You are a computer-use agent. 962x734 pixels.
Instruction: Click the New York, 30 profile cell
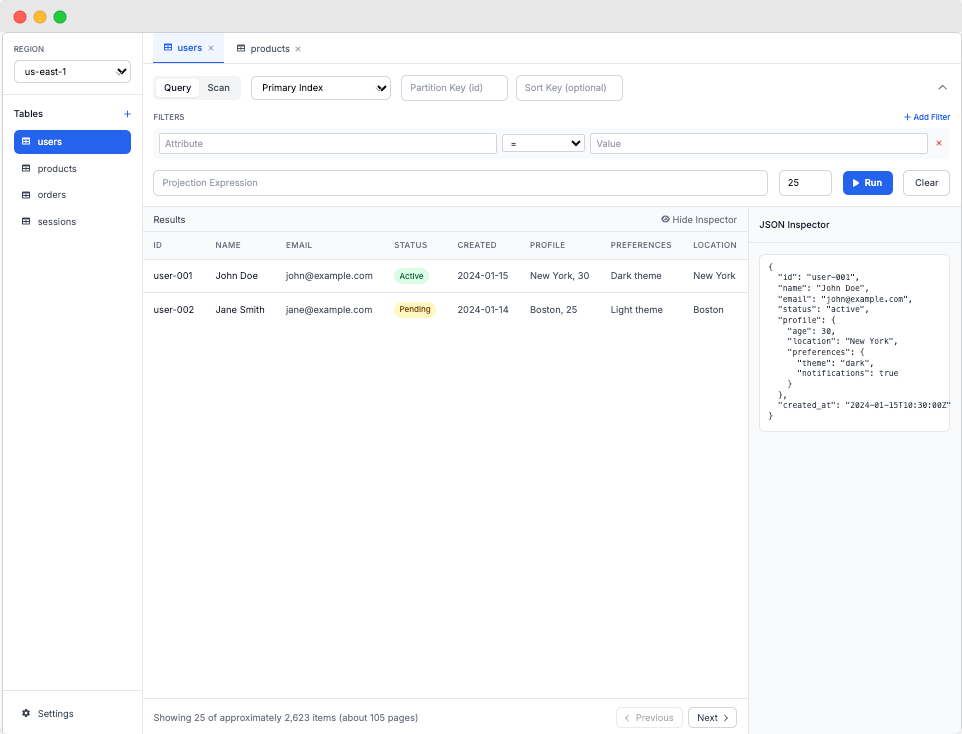tap(560, 276)
